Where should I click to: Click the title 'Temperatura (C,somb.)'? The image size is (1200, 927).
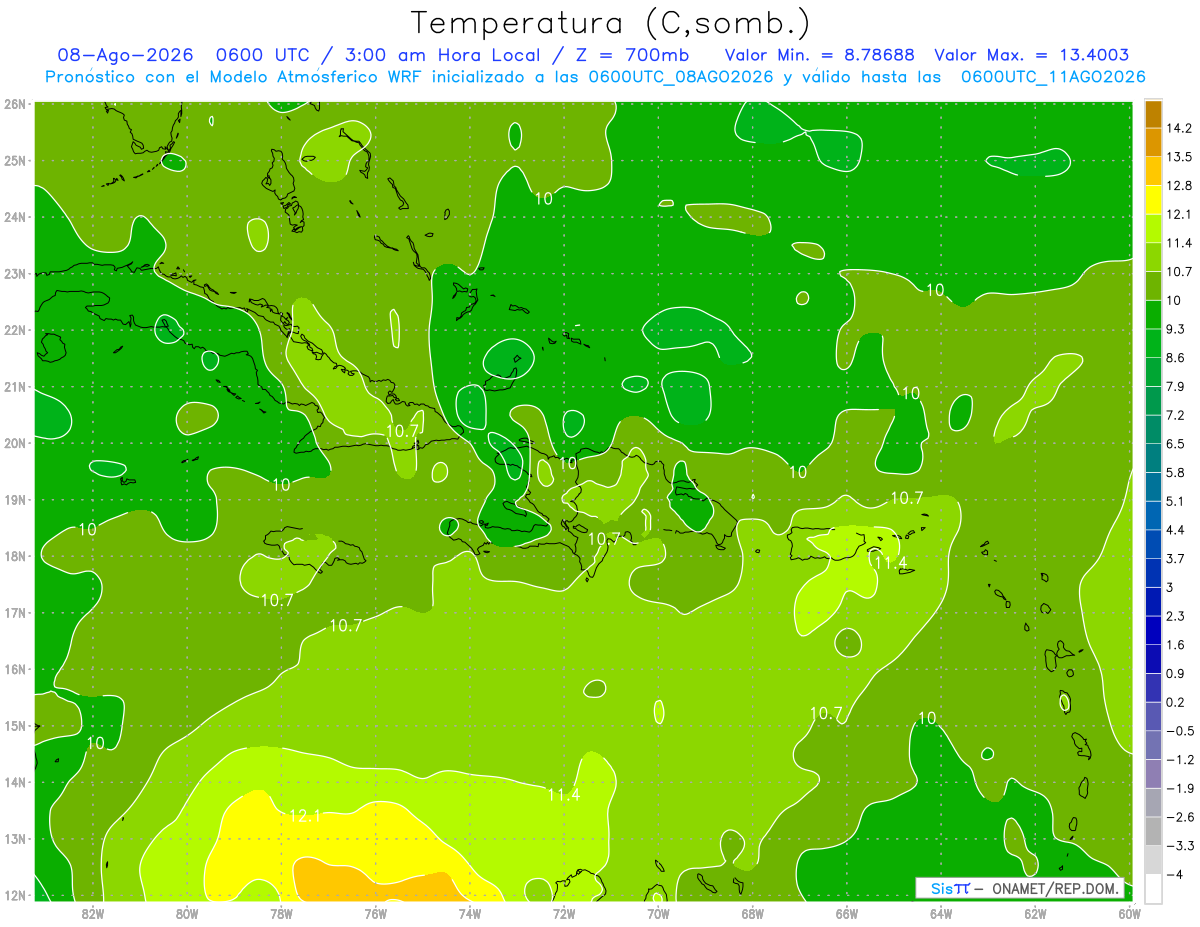click(610, 22)
